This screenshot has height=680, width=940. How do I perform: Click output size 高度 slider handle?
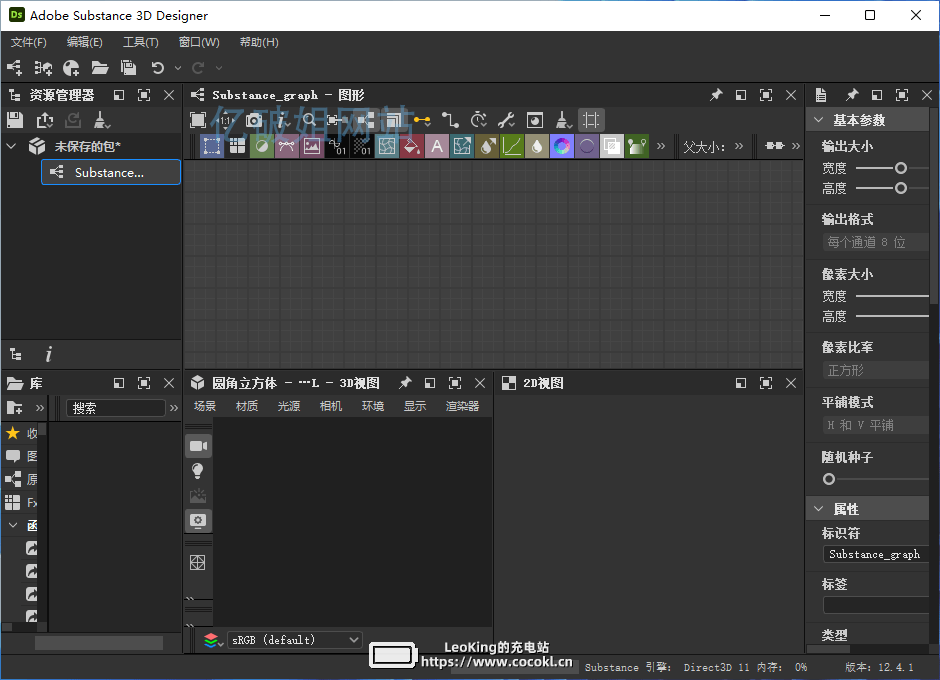point(900,188)
